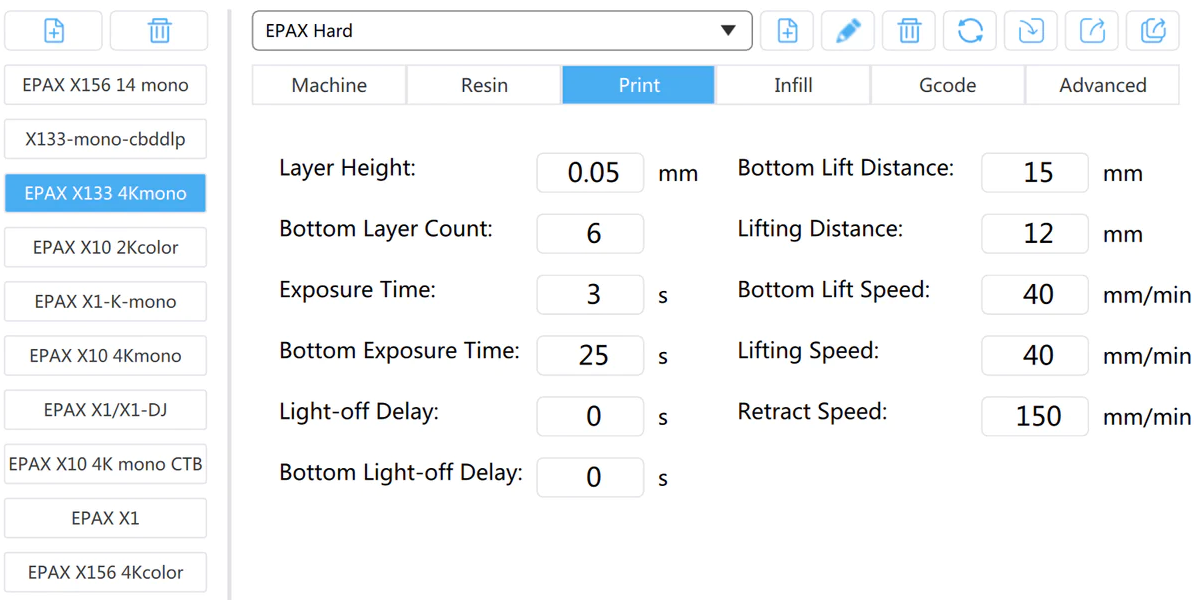Add a new machine in left panel
1196x600 pixels.
[53, 31]
